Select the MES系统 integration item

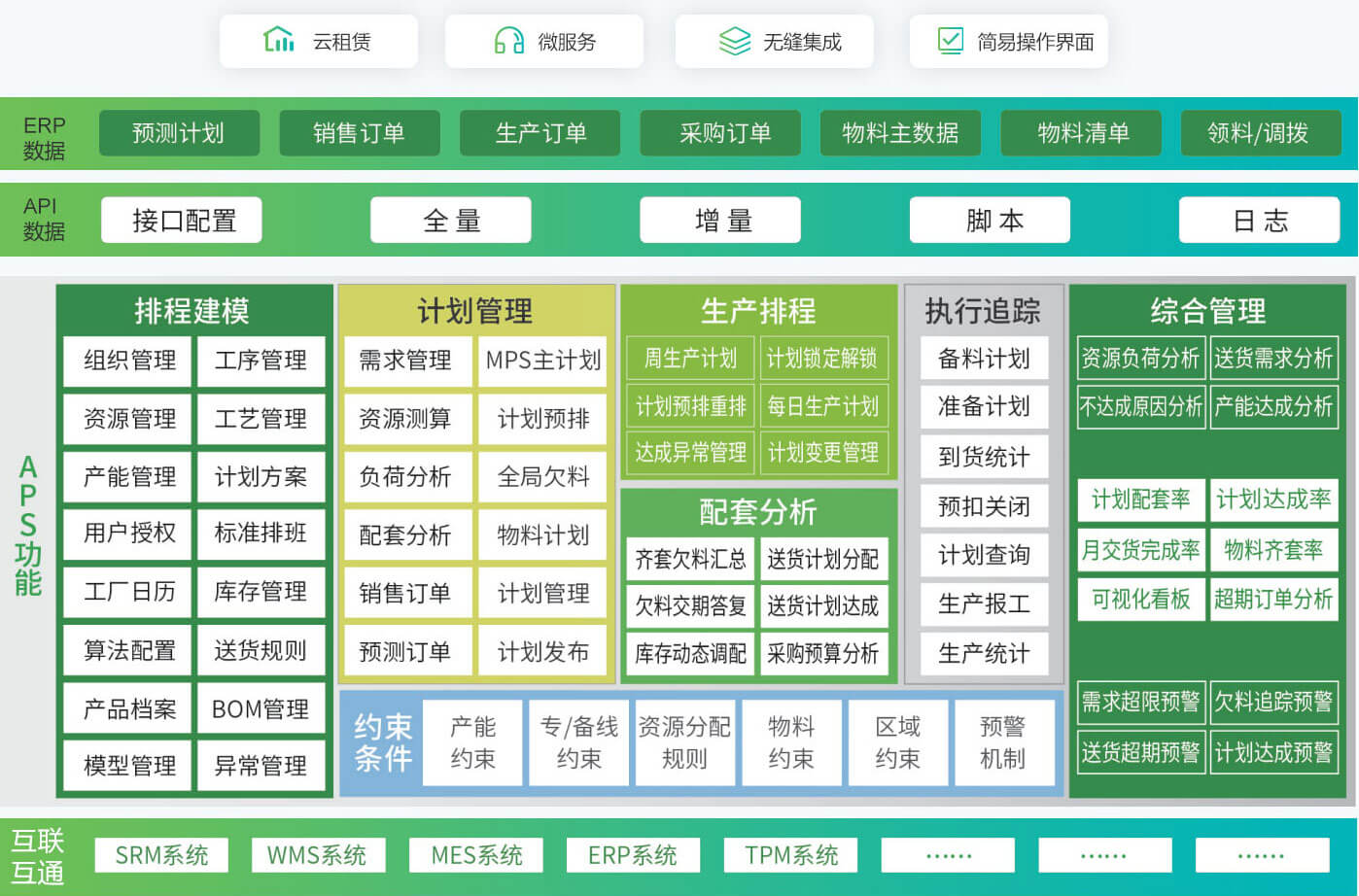476,855
